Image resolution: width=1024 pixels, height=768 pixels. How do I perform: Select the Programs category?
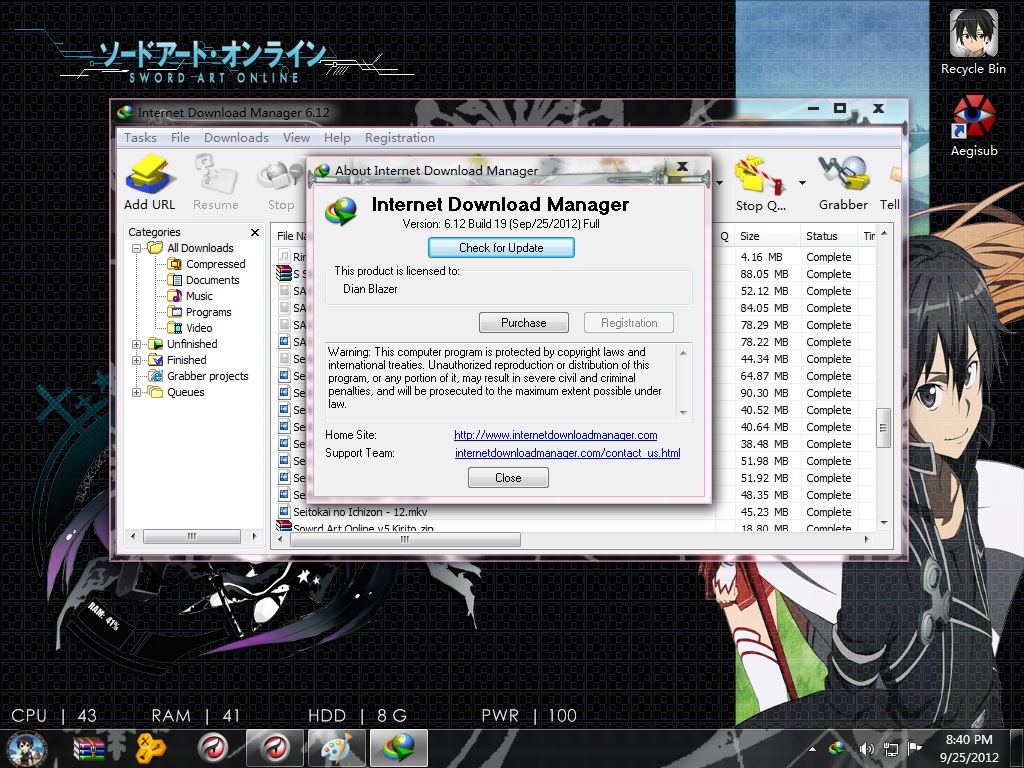pyautogui.click(x=208, y=312)
